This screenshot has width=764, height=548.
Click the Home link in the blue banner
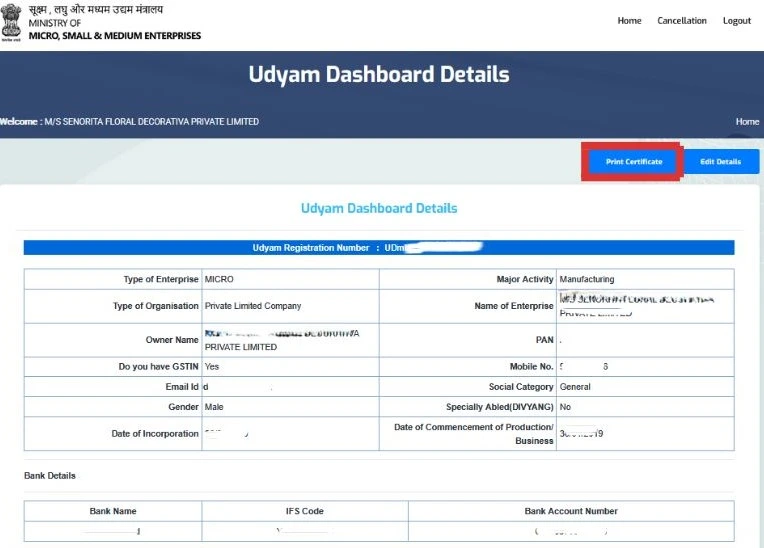pyautogui.click(x=747, y=121)
